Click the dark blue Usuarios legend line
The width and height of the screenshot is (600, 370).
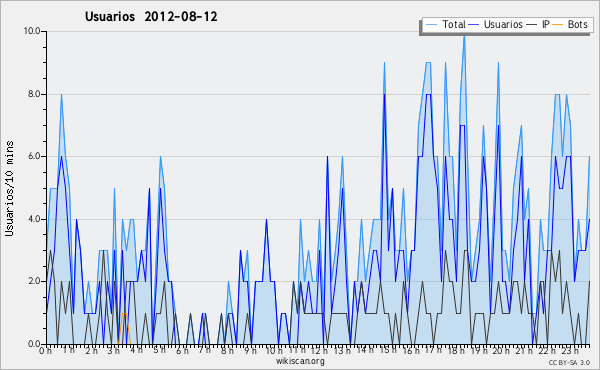coord(474,25)
